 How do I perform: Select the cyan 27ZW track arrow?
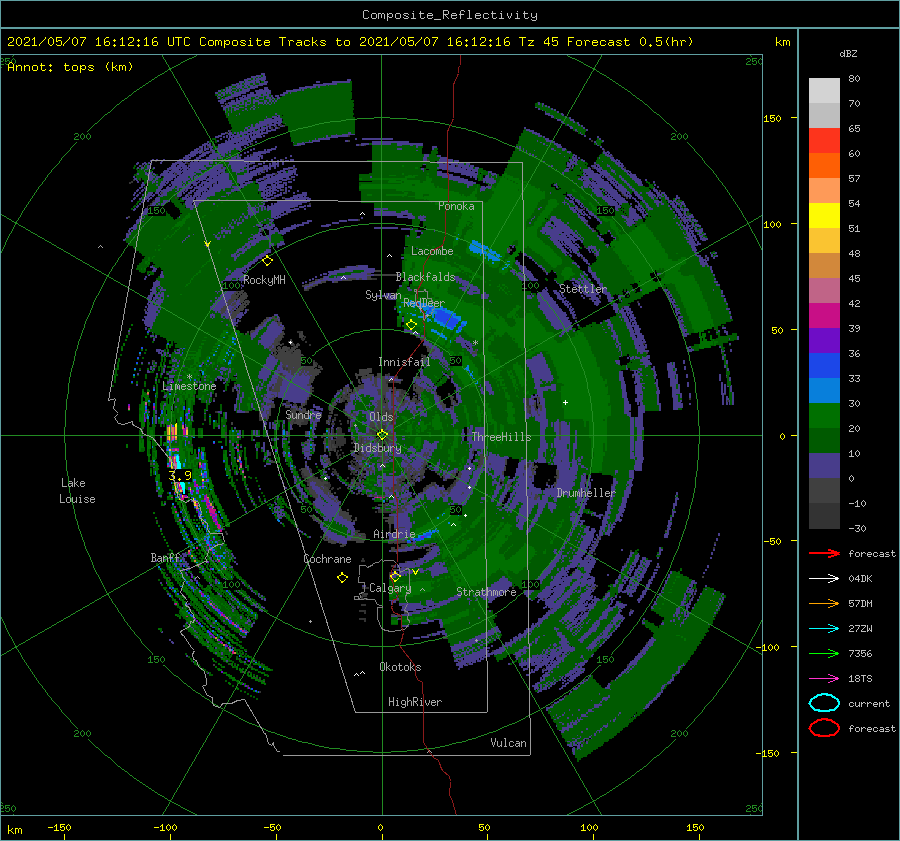(824, 629)
